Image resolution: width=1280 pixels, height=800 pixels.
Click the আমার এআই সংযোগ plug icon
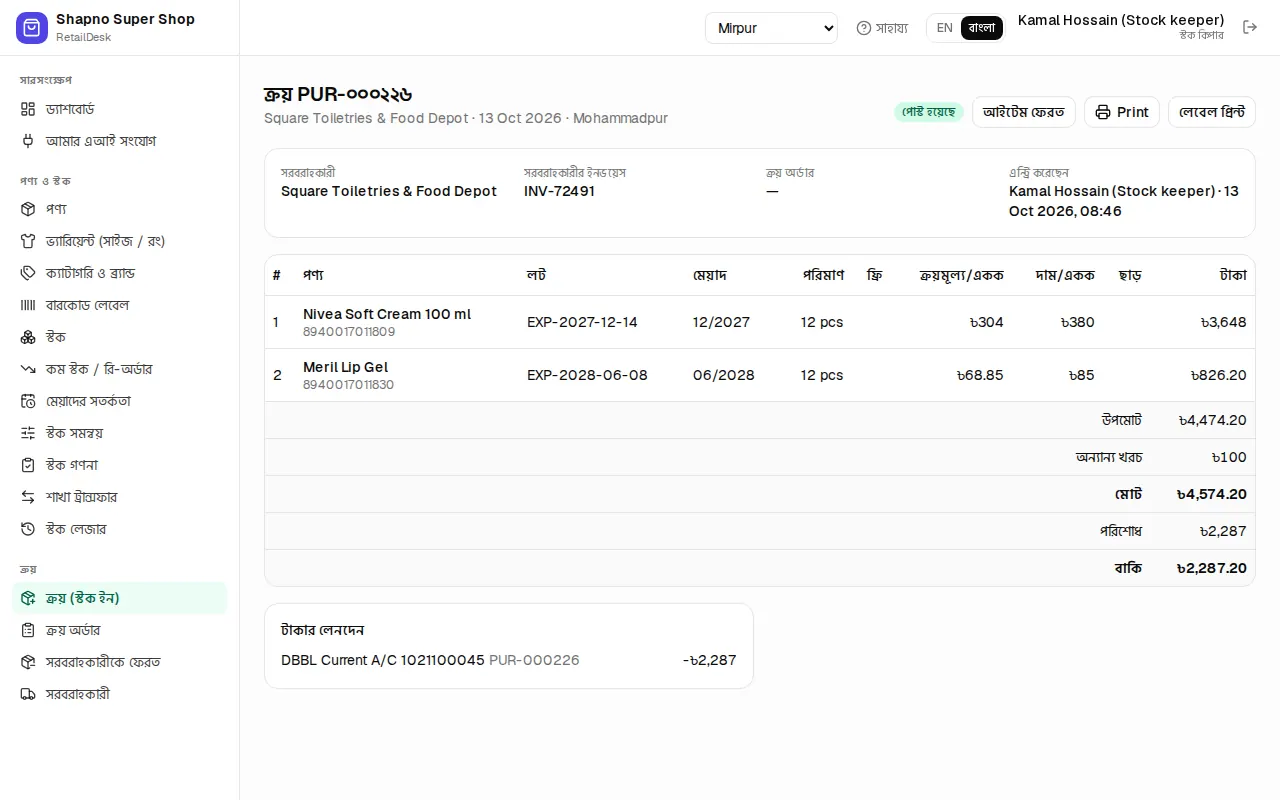(28, 141)
